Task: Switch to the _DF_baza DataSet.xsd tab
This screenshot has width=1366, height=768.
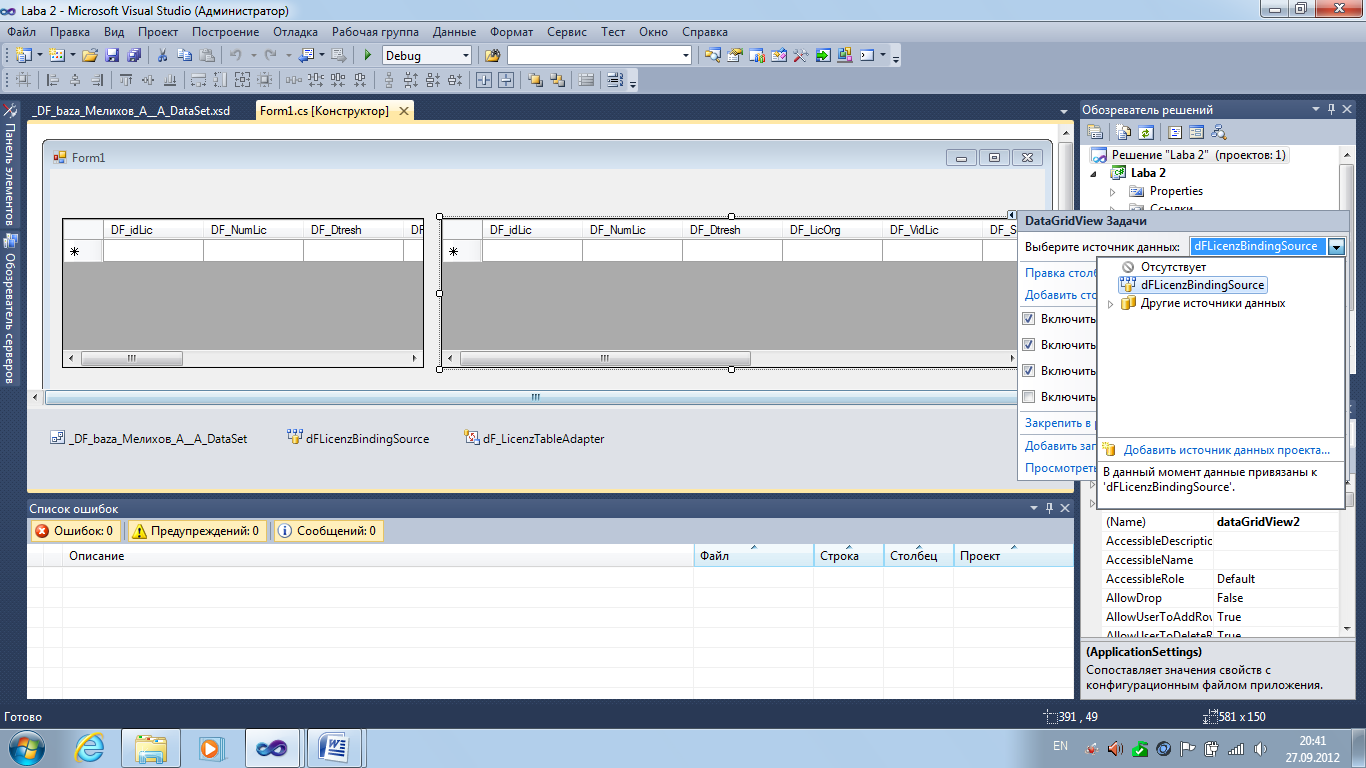Action: tap(131, 111)
